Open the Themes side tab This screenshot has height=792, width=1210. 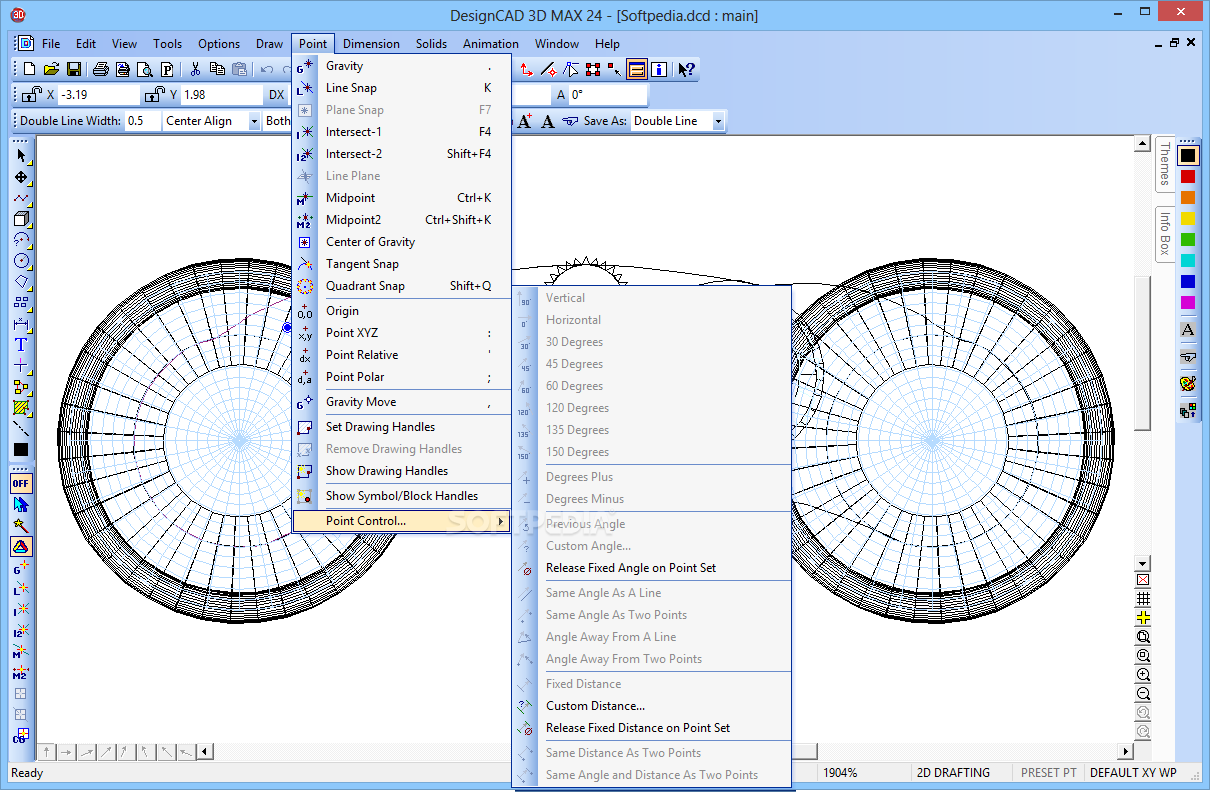(1164, 164)
